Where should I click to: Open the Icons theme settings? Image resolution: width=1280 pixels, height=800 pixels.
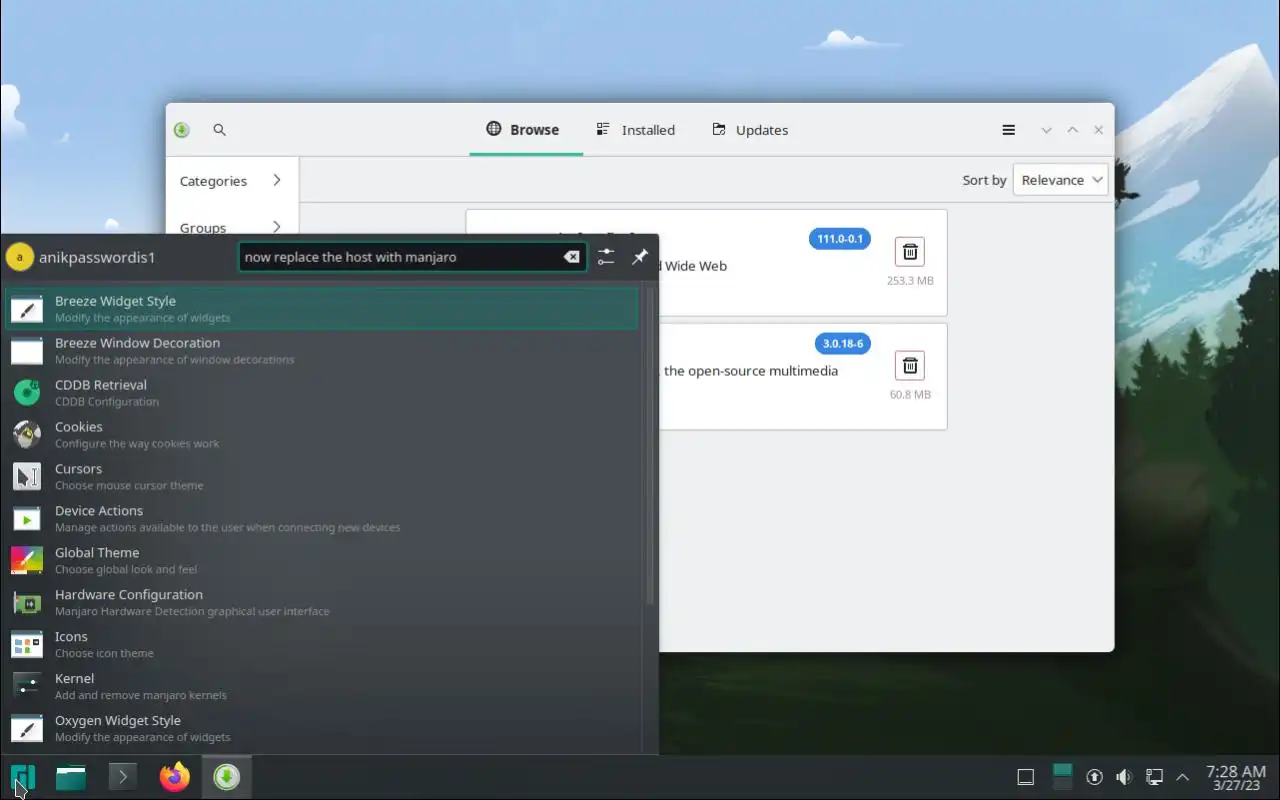click(322, 645)
